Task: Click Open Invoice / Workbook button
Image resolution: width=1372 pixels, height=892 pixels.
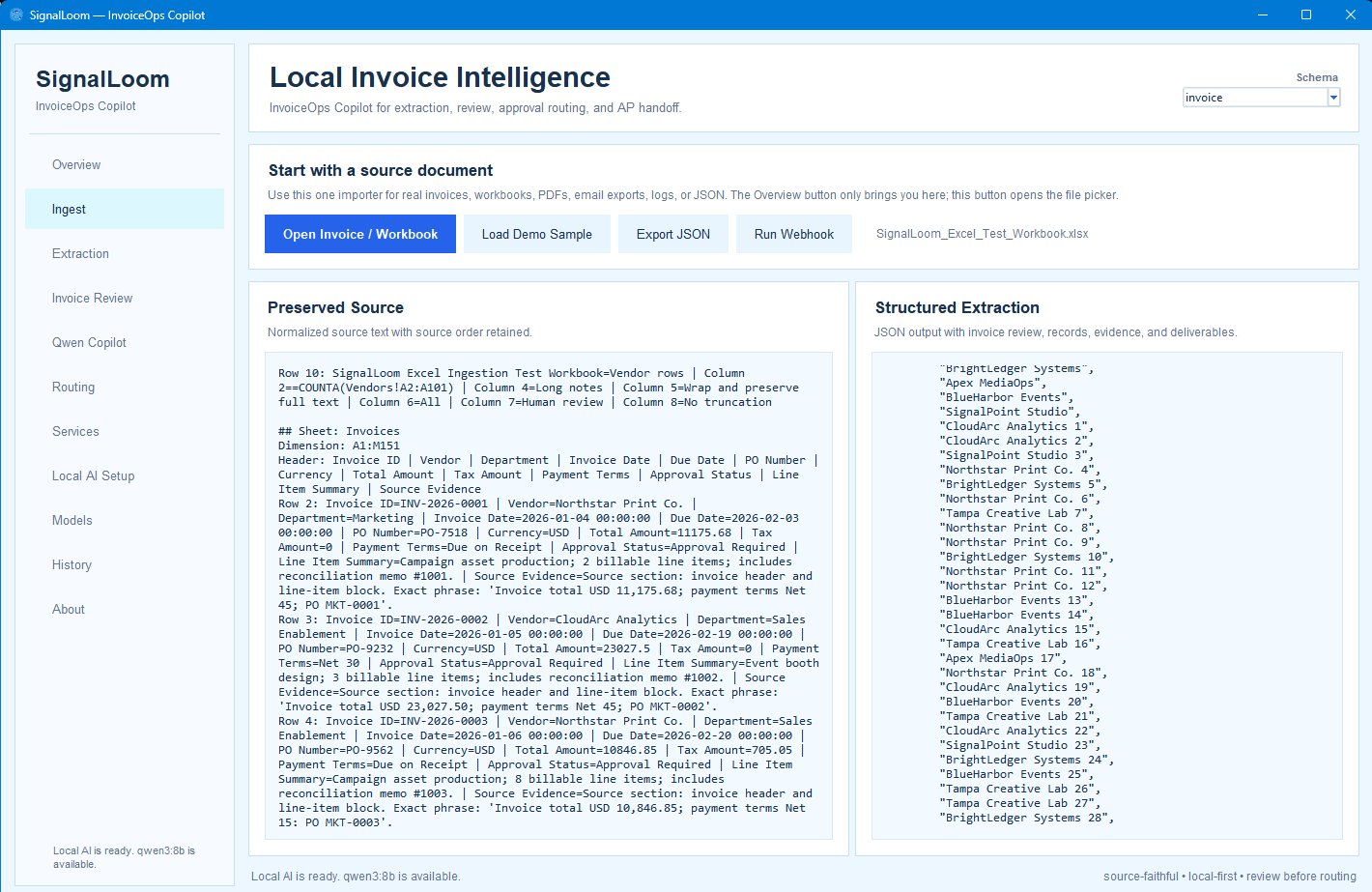Action: click(x=360, y=234)
